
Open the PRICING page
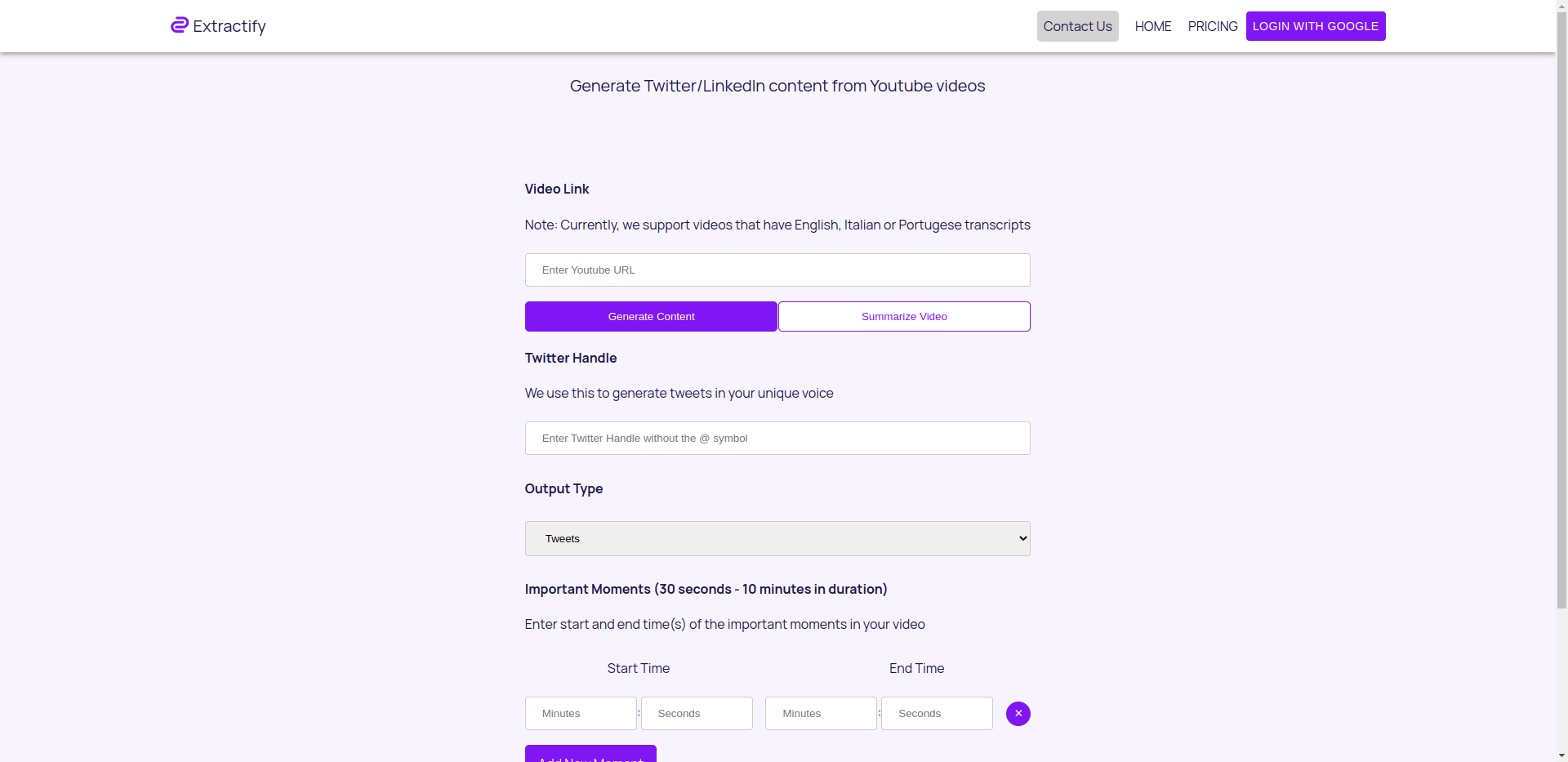1212,26
